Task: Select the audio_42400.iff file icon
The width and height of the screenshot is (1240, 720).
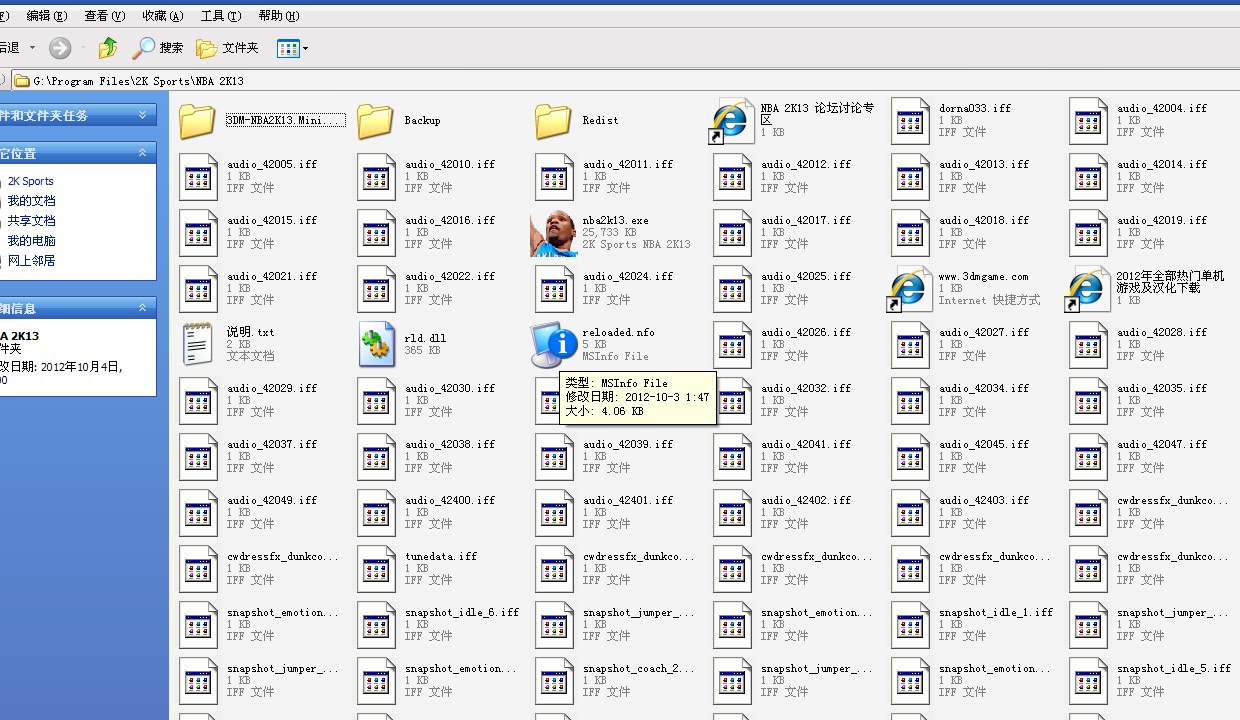Action: point(376,513)
